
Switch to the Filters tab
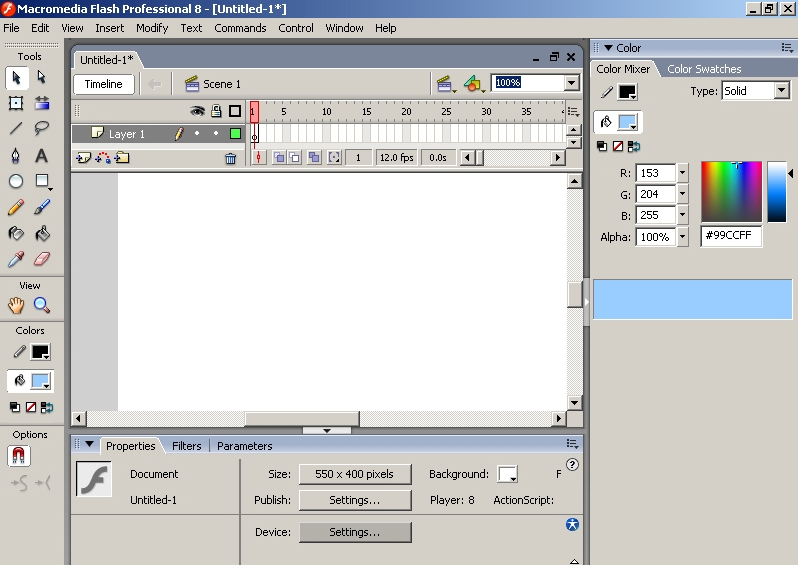(187, 446)
